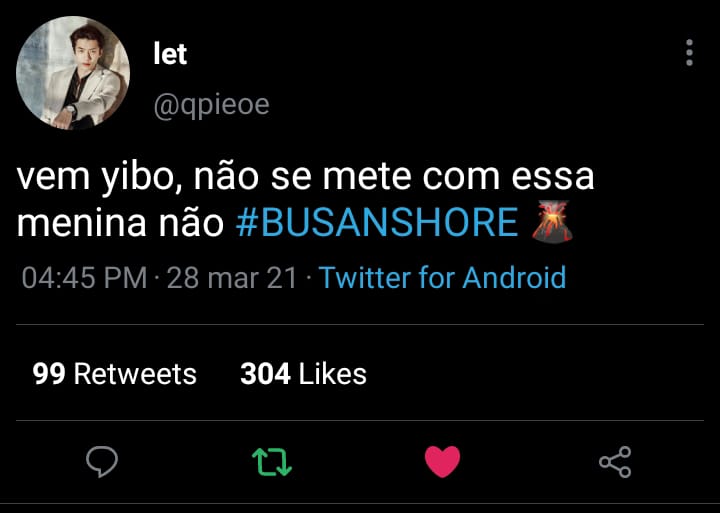The width and height of the screenshot is (720, 513).
Task: Open let's profile picture
Action: [x=73, y=73]
